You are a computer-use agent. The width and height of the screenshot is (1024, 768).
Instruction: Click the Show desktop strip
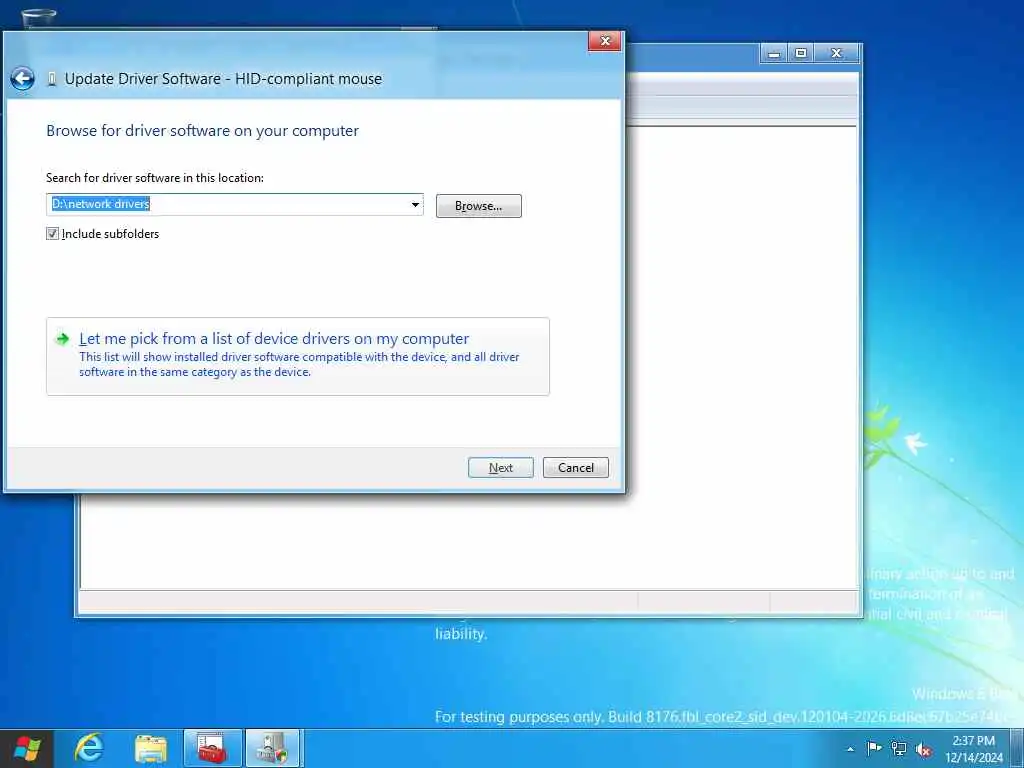click(x=1017, y=748)
